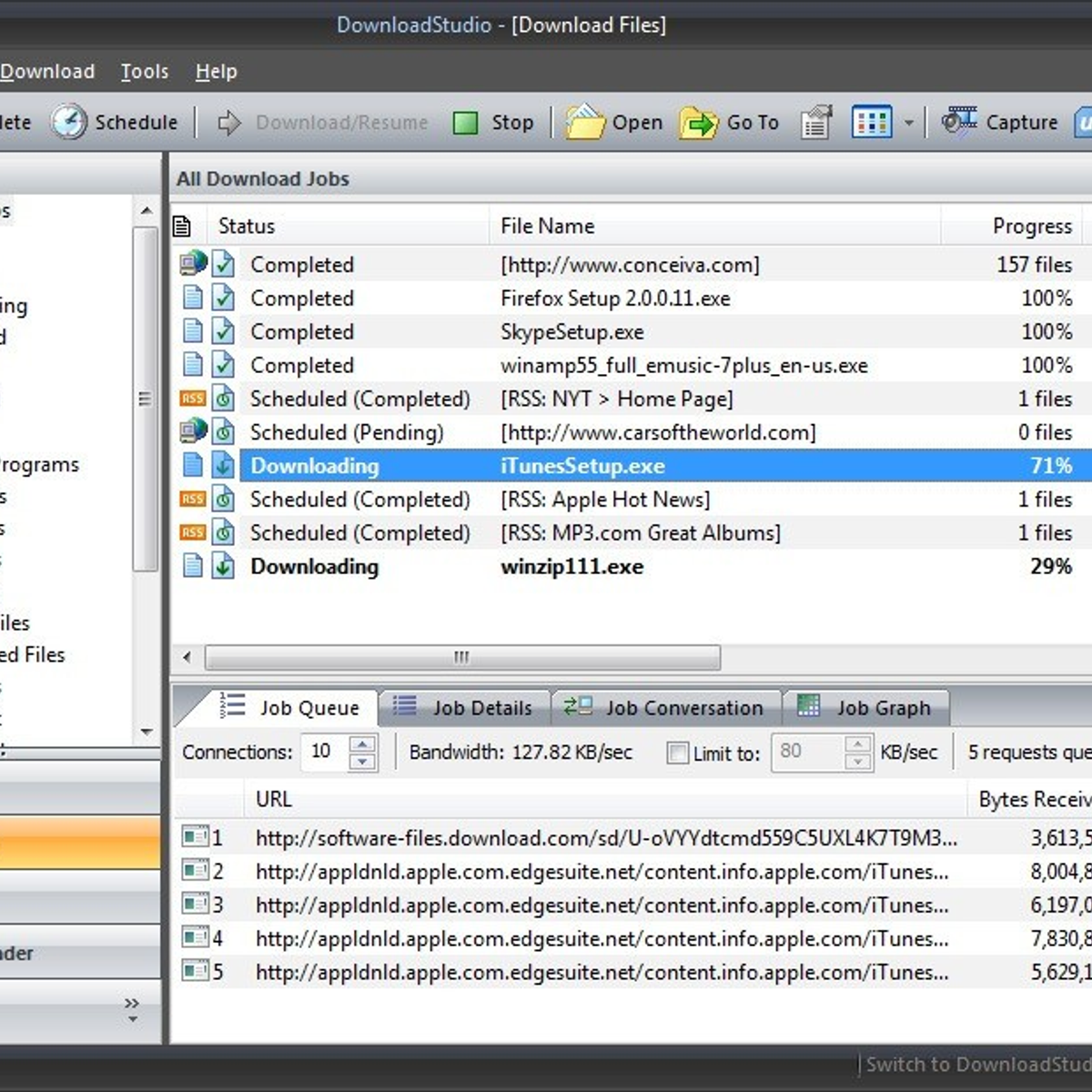Click the green Stop icon
The height and width of the screenshot is (1092, 1092).
(x=465, y=122)
